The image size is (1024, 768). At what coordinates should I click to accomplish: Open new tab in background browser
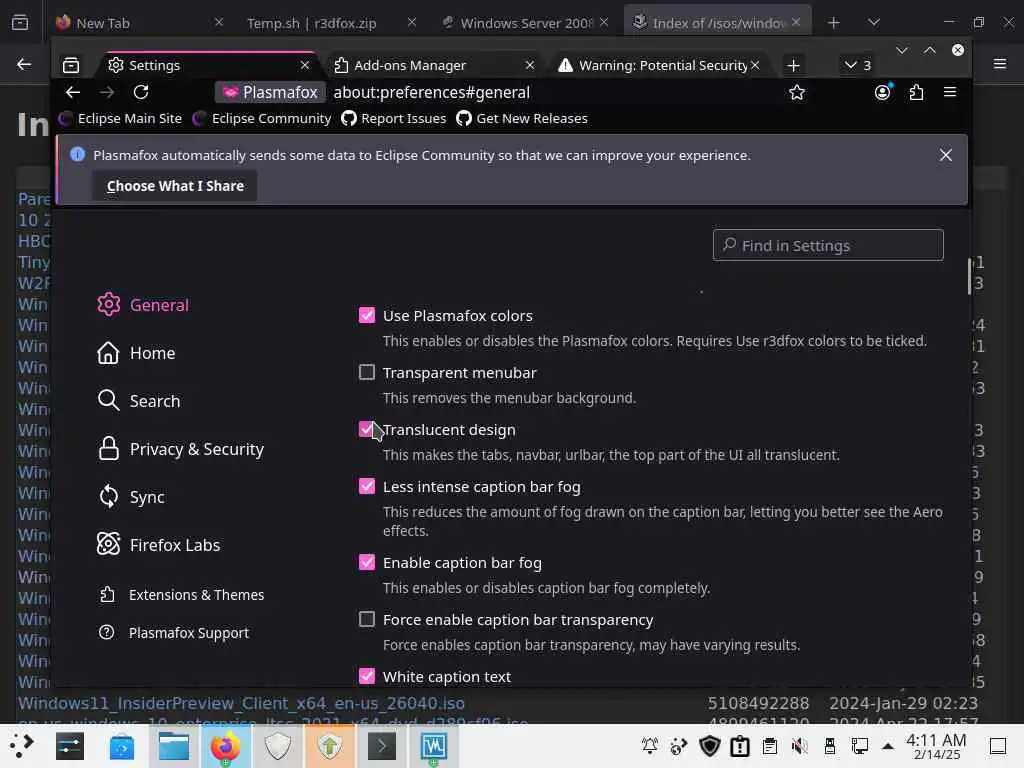(833, 23)
